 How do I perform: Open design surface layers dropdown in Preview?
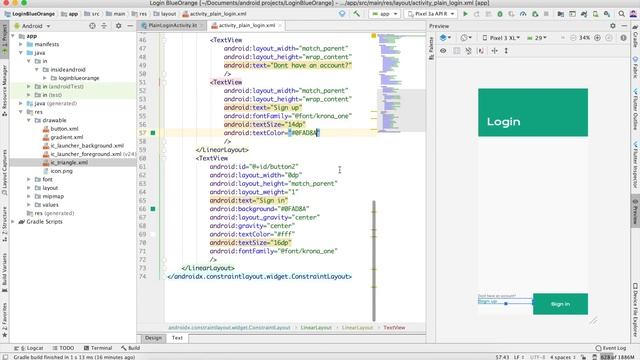pos(445,38)
